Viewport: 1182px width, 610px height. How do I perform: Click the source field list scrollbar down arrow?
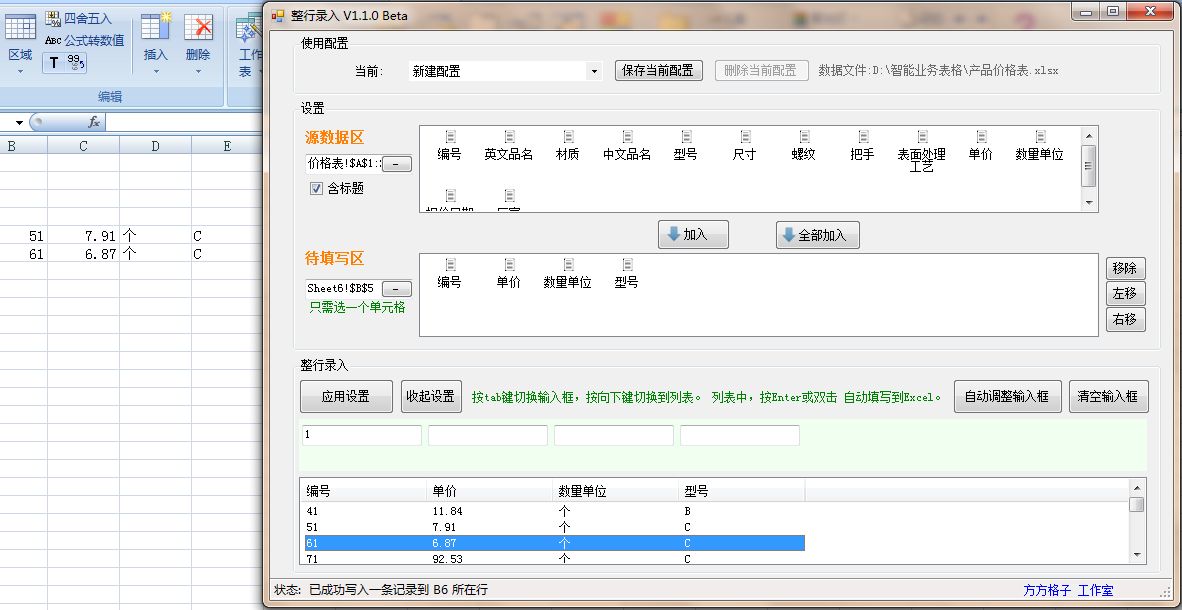(1089, 203)
